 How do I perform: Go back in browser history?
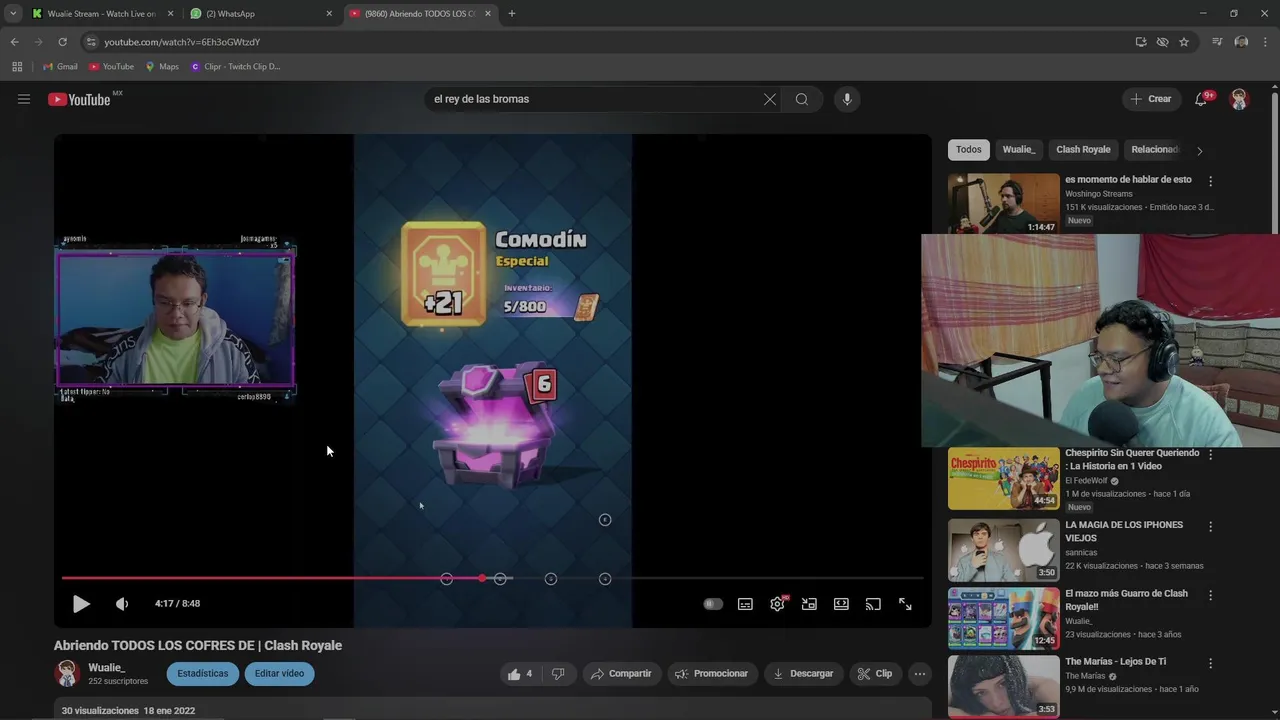tap(14, 42)
